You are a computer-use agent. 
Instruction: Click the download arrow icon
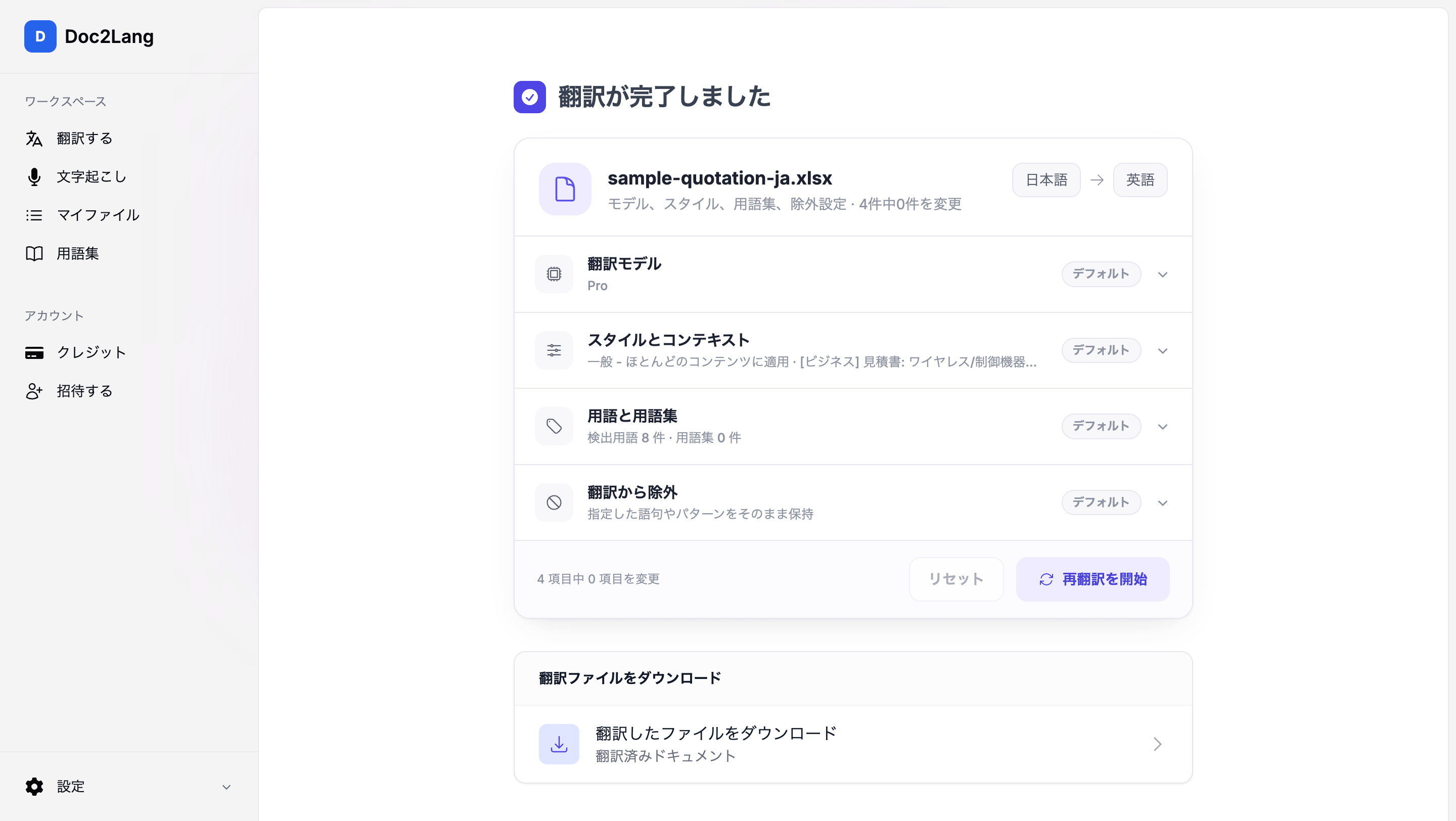[559, 744]
